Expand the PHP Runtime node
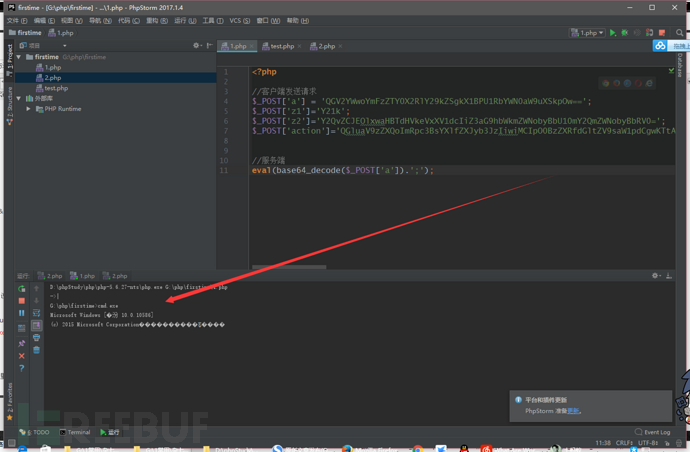 pyautogui.click(x=28, y=109)
